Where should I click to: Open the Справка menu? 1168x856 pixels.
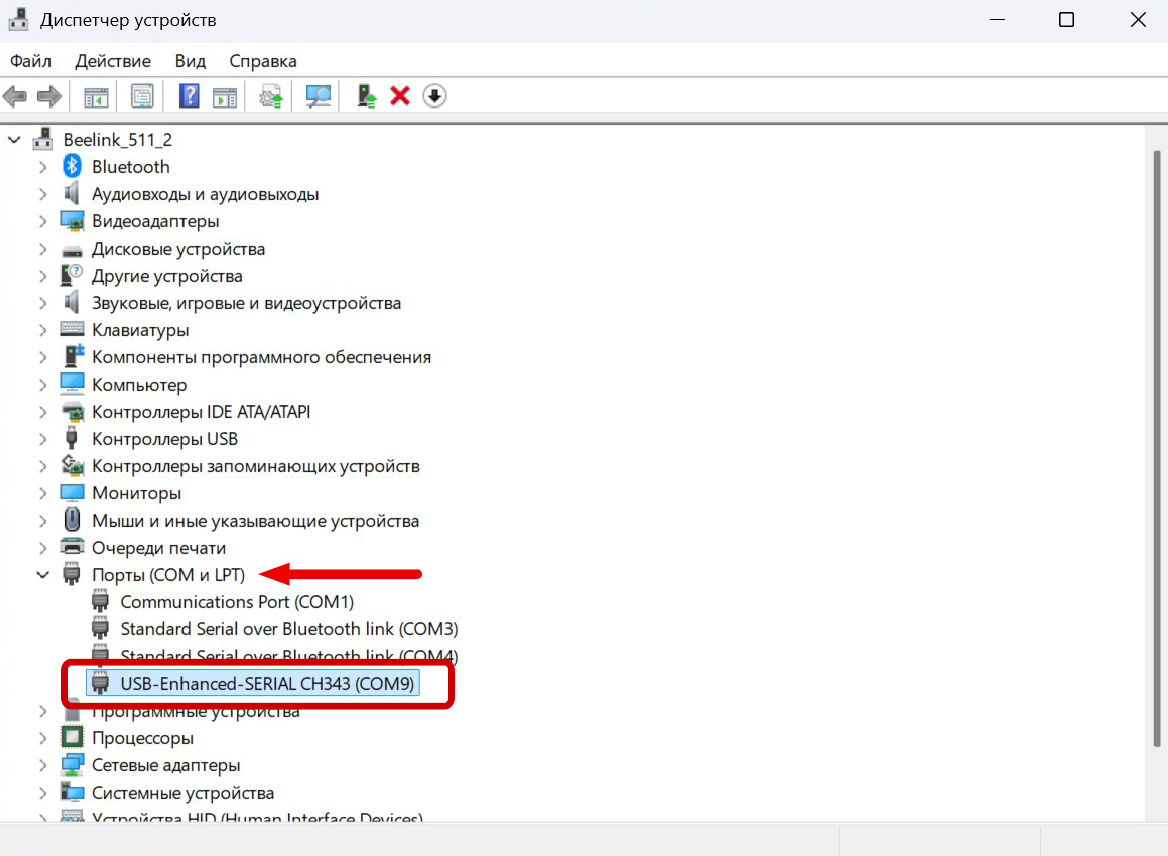pos(263,61)
